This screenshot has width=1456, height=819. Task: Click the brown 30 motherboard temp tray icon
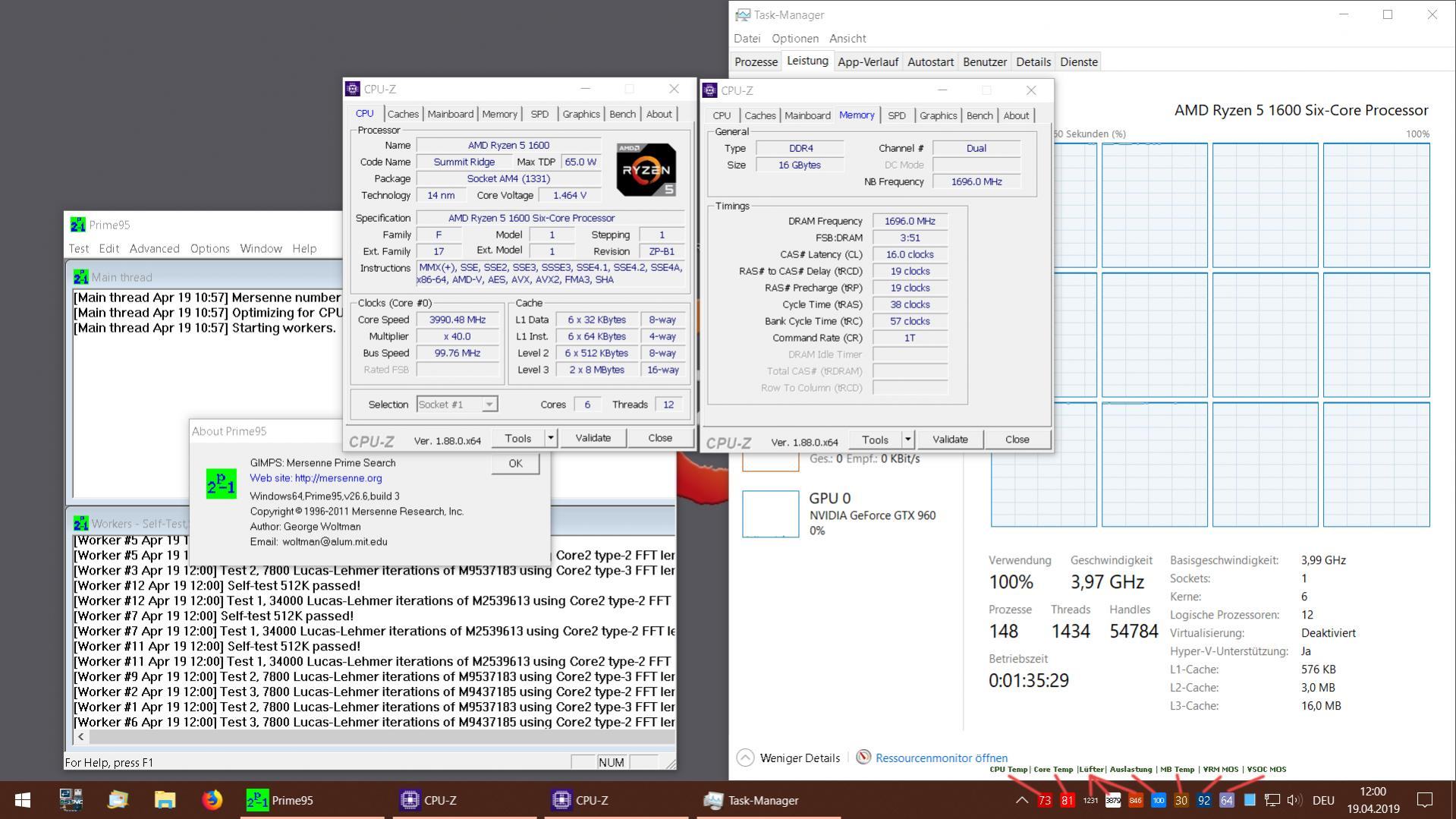tap(1181, 800)
